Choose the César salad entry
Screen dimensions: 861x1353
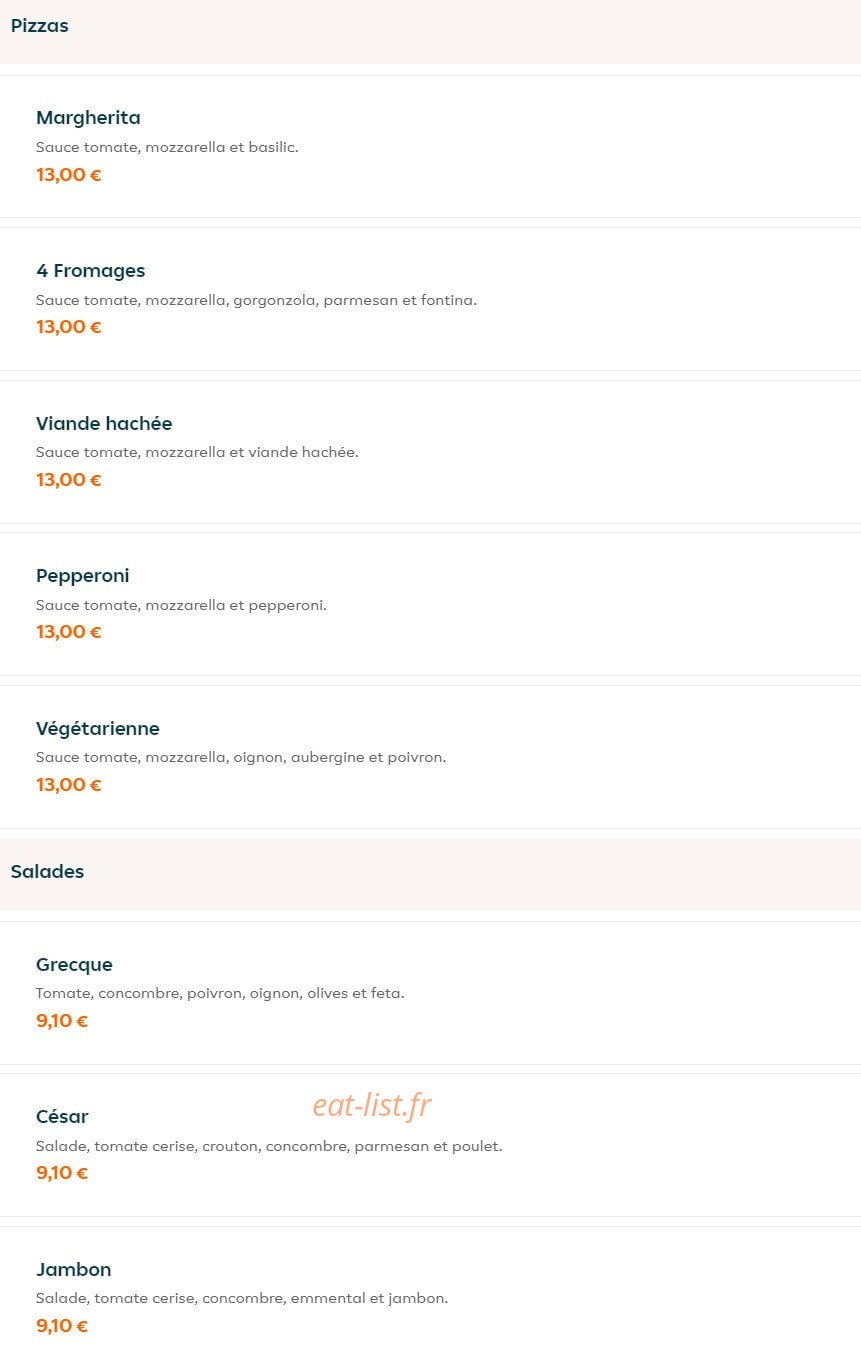430,1145
